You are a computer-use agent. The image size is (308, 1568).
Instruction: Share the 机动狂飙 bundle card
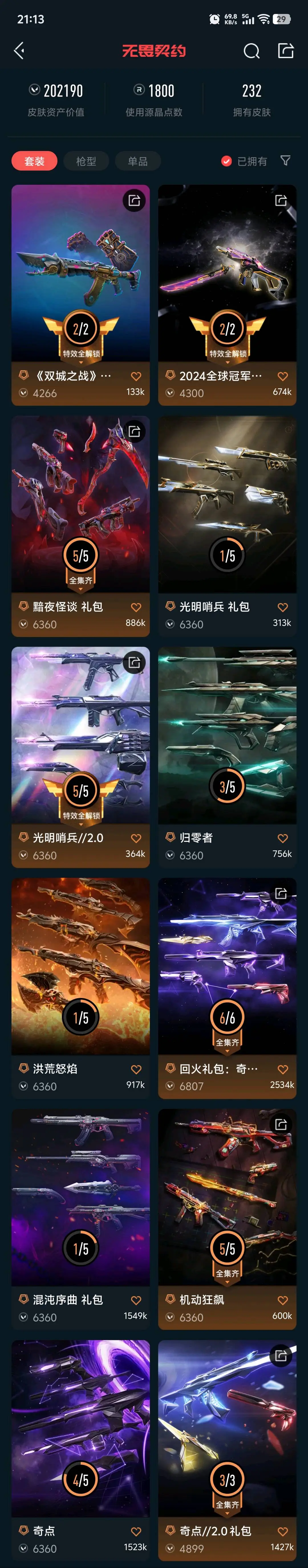click(x=281, y=1124)
